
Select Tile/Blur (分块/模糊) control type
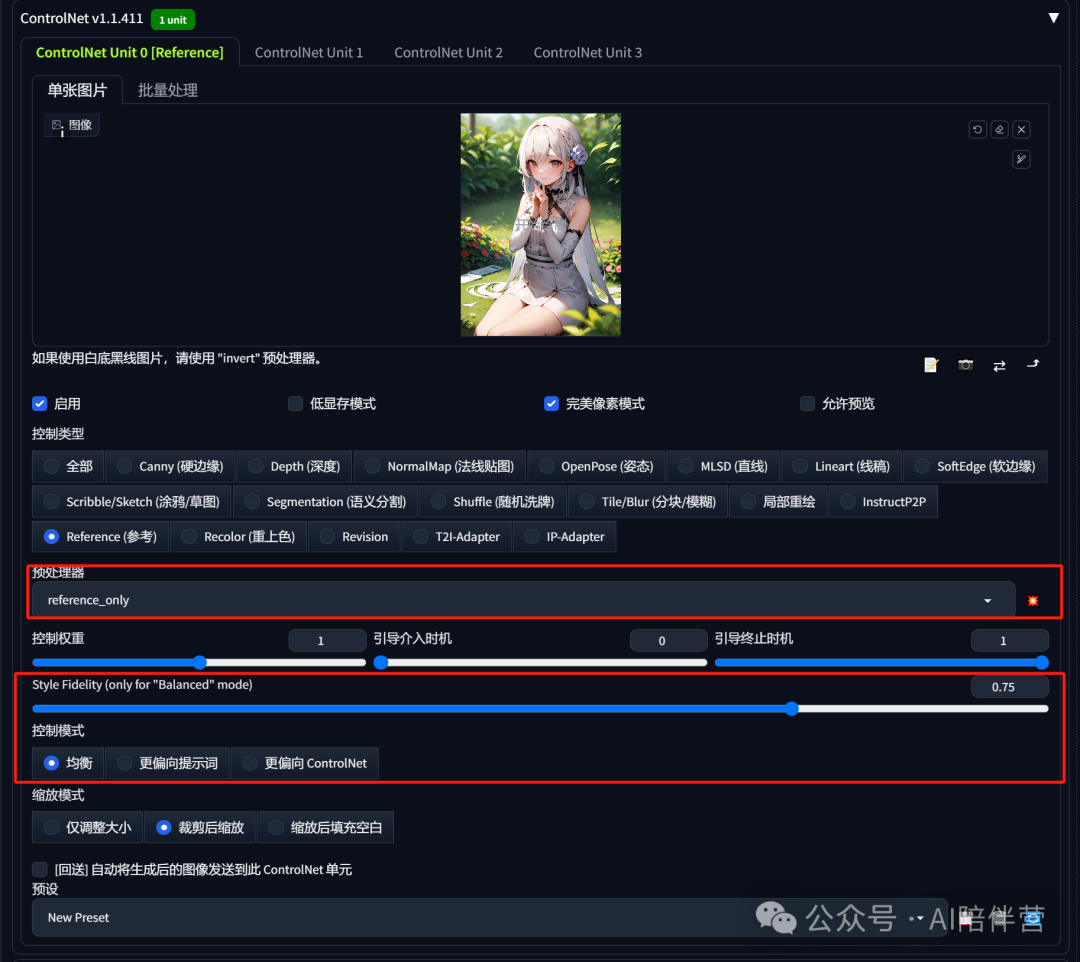point(647,501)
